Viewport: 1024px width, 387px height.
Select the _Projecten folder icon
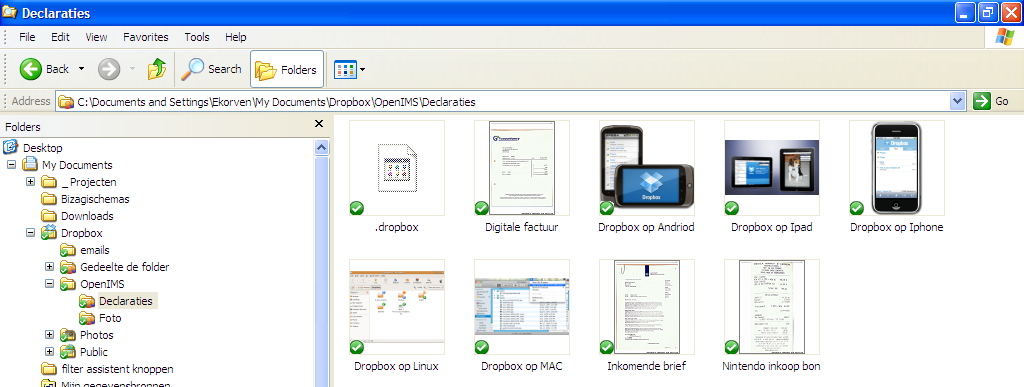click(49, 182)
